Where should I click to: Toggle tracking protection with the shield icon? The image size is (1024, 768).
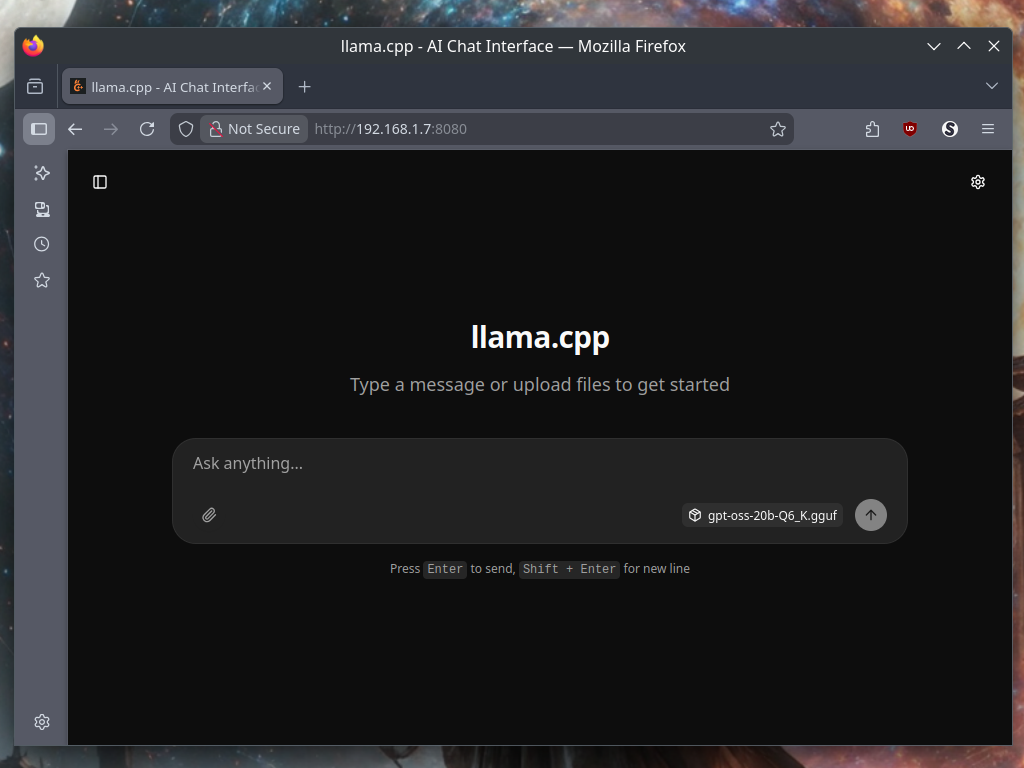pyautogui.click(x=185, y=128)
